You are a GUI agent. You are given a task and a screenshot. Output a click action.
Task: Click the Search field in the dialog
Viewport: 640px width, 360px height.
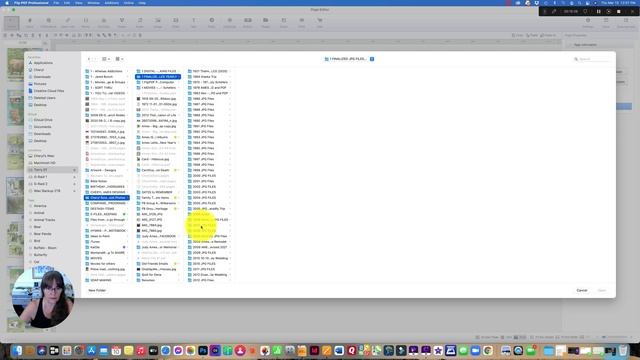coord(592,59)
